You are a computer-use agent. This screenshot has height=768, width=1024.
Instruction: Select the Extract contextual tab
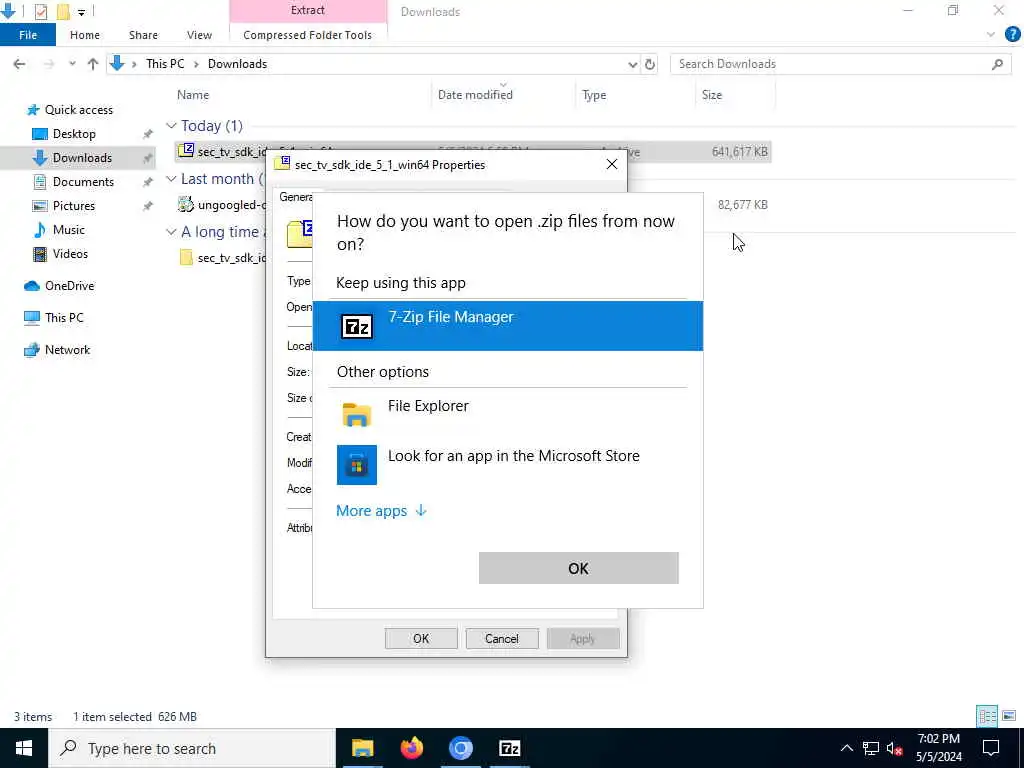308,10
